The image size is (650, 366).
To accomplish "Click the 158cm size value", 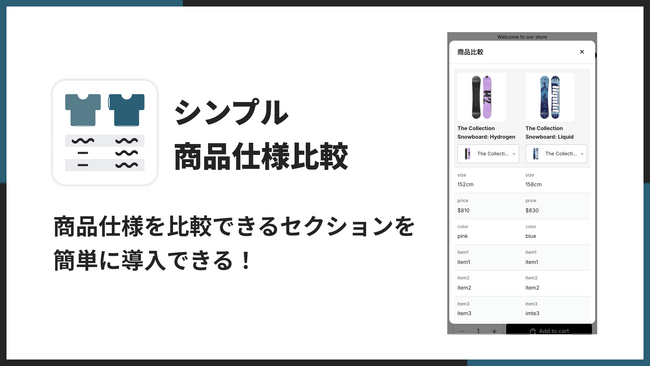I will (x=534, y=184).
